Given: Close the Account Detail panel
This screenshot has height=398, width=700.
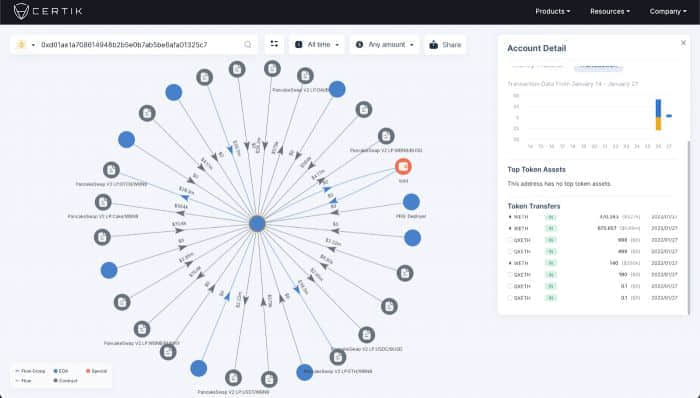Looking at the screenshot, I should click(683, 43).
